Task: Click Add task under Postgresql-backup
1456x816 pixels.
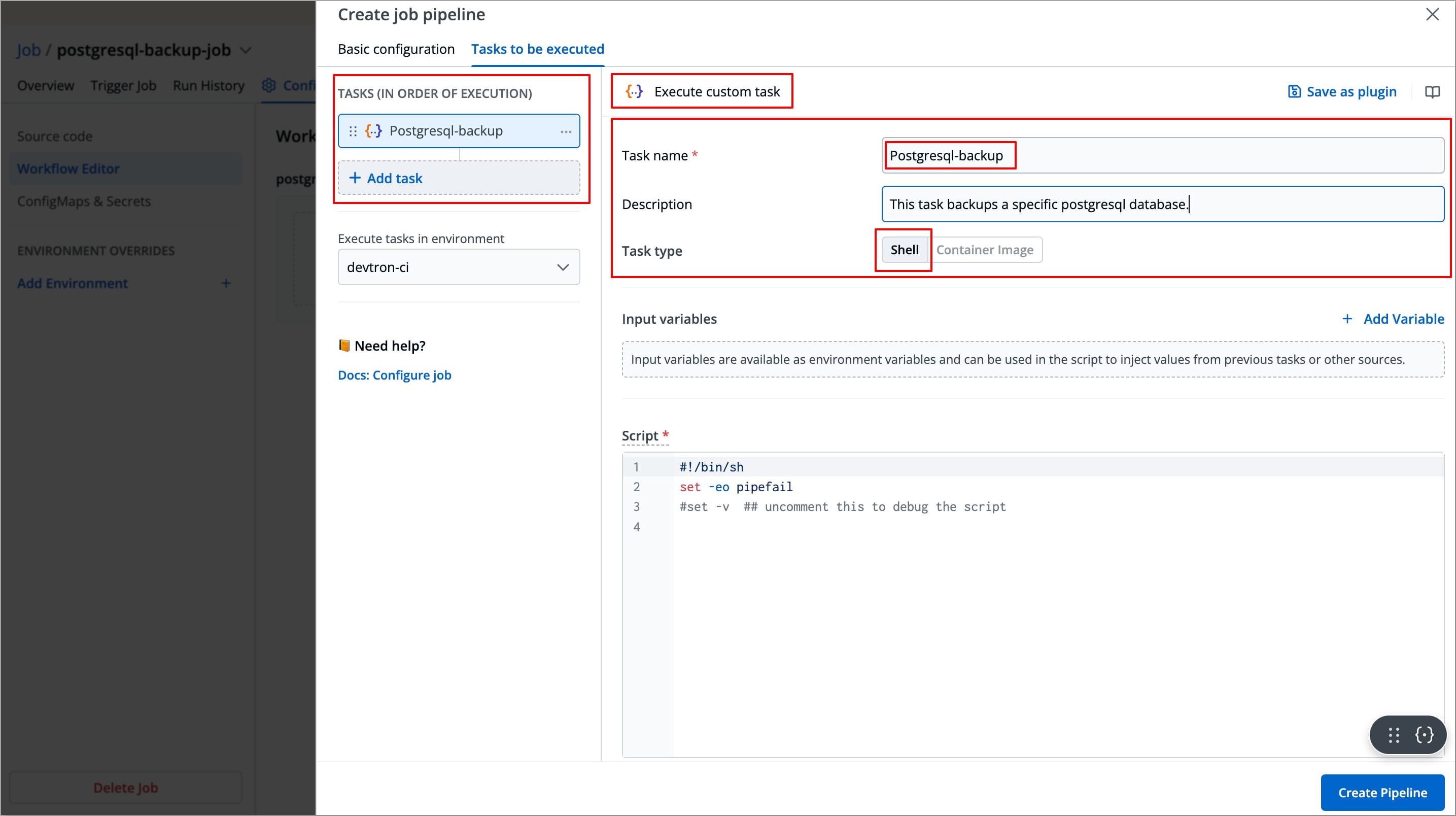Action: pos(394,178)
